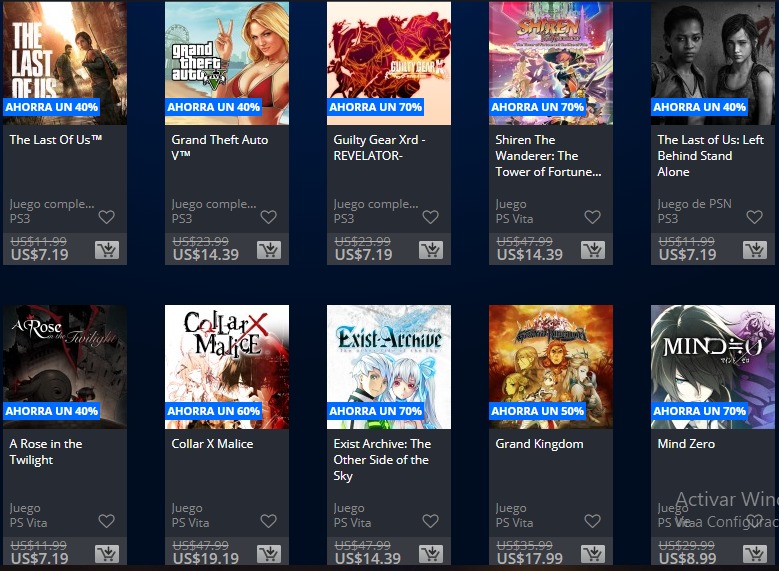
Task: Add Mind Zero to cart
Action: 755,554
